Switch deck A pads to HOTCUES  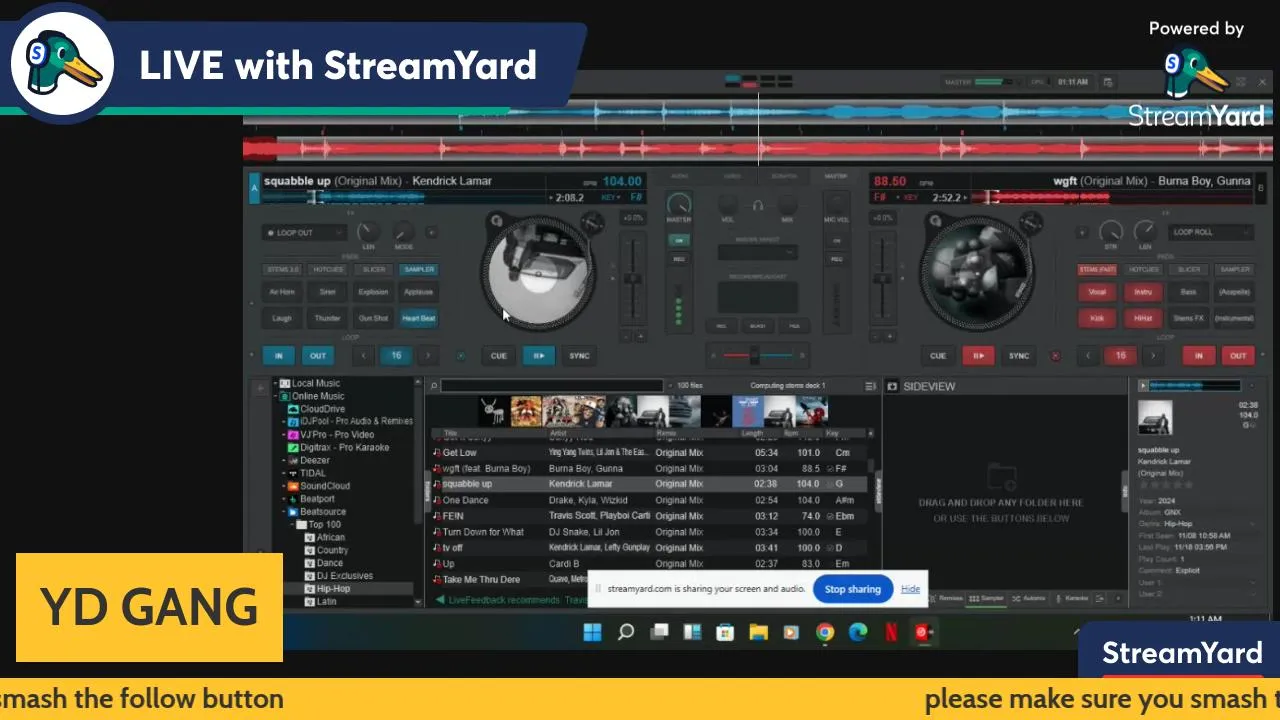328,270
